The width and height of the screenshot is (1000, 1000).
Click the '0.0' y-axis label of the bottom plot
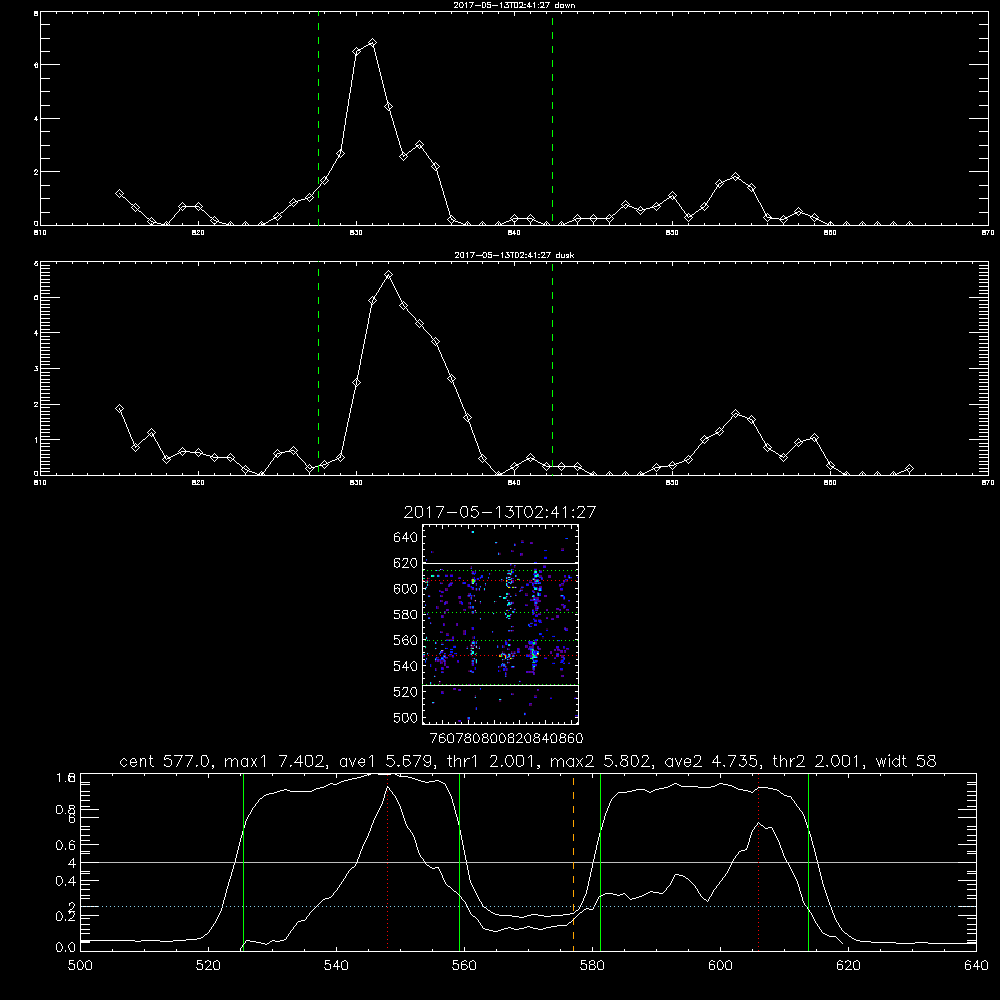[x=66, y=948]
